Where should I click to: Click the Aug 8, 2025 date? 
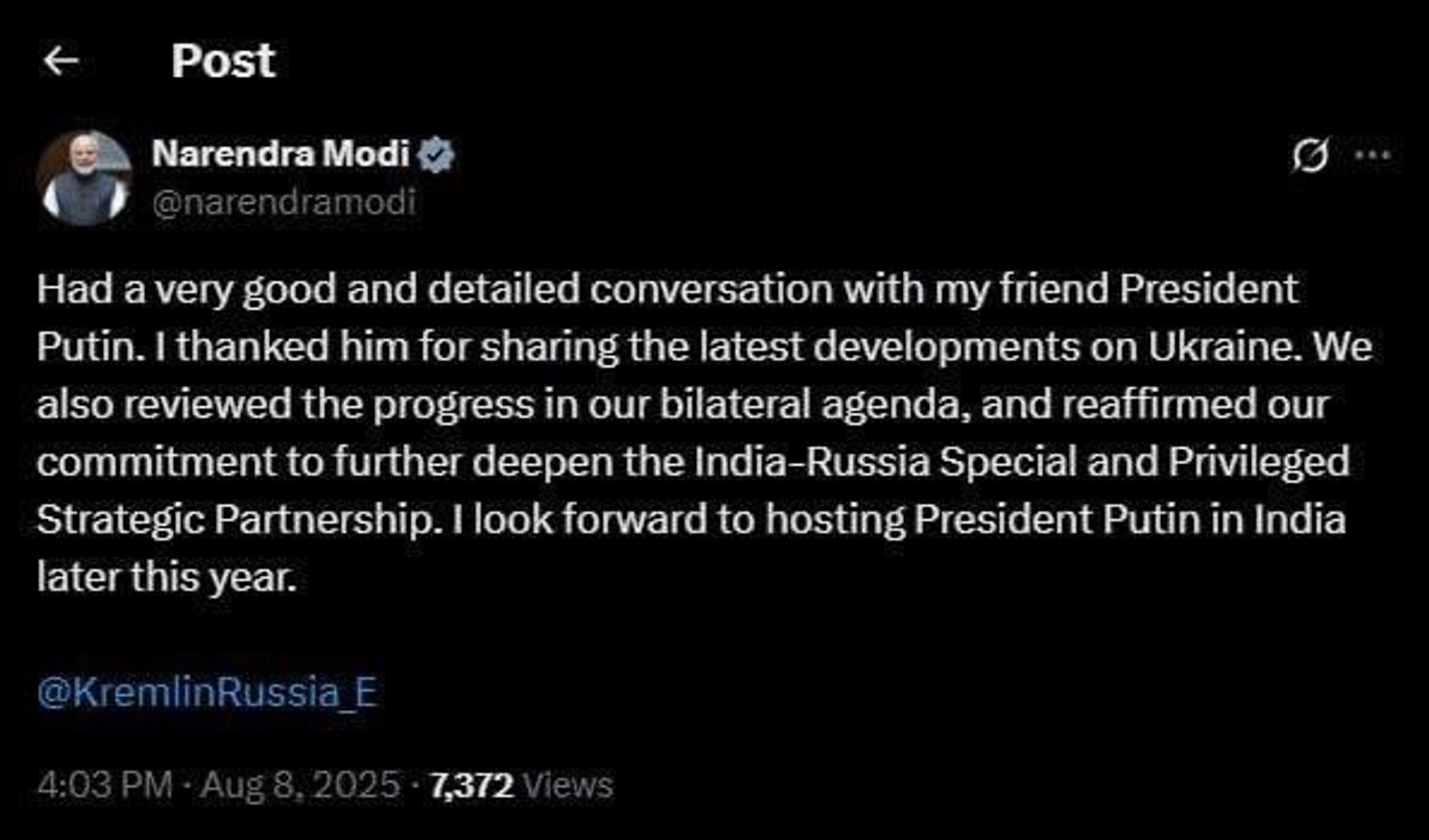click(300, 785)
